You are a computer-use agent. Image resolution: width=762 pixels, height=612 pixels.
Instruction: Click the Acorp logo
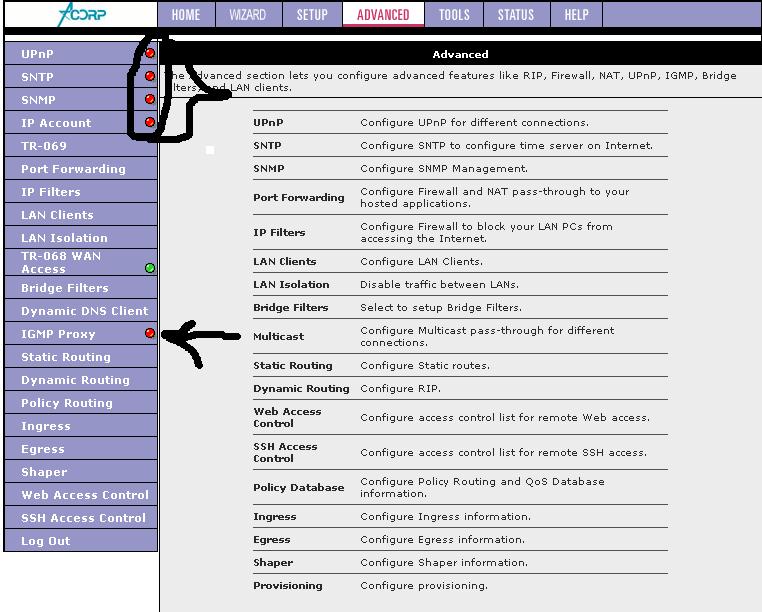(x=78, y=14)
